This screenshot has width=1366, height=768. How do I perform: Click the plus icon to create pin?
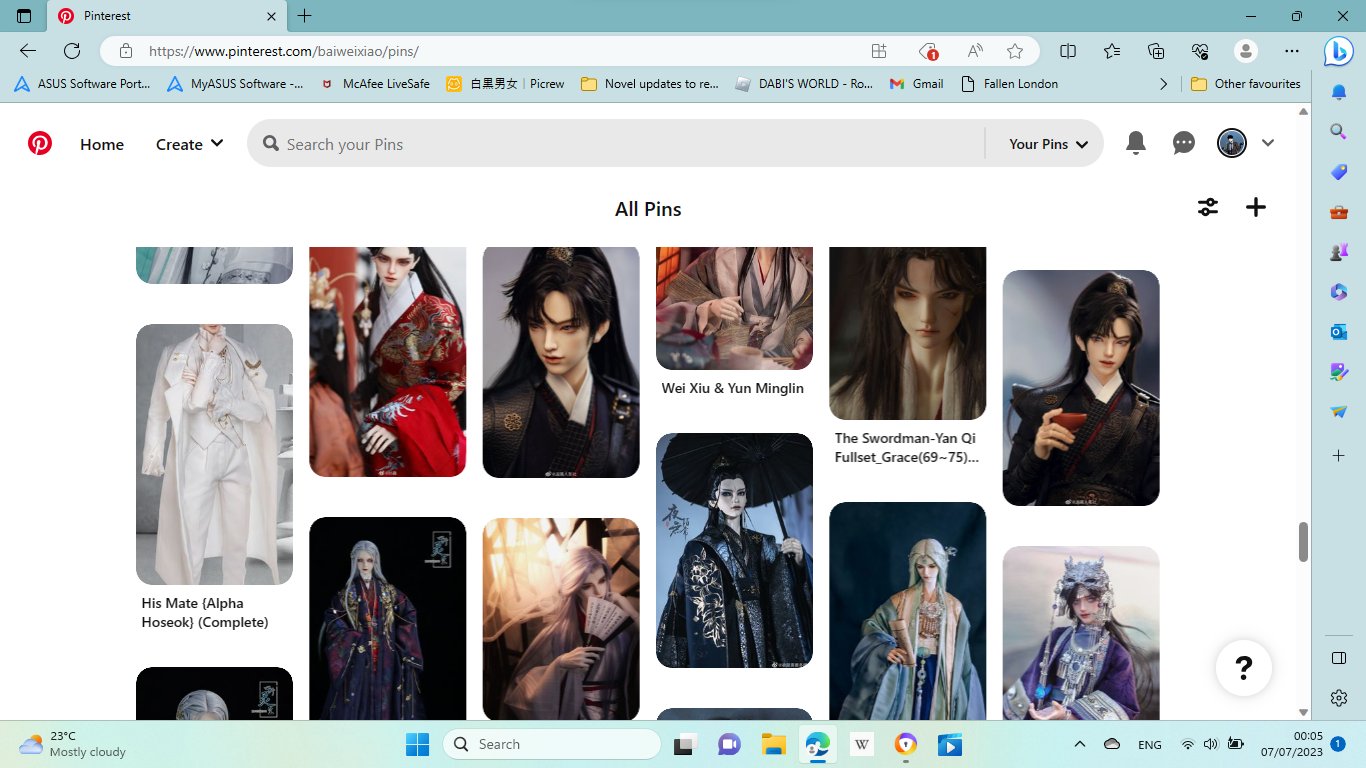click(1256, 207)
